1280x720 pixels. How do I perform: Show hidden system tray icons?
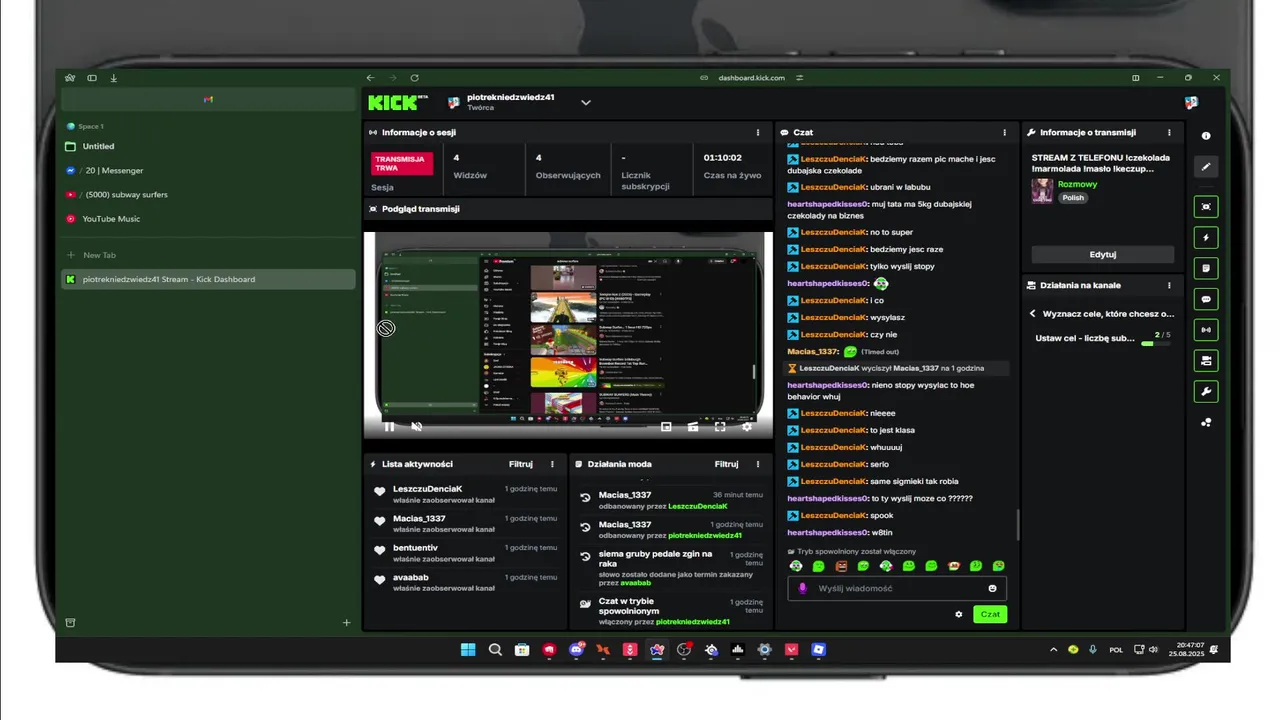[x=1053, y=650]
